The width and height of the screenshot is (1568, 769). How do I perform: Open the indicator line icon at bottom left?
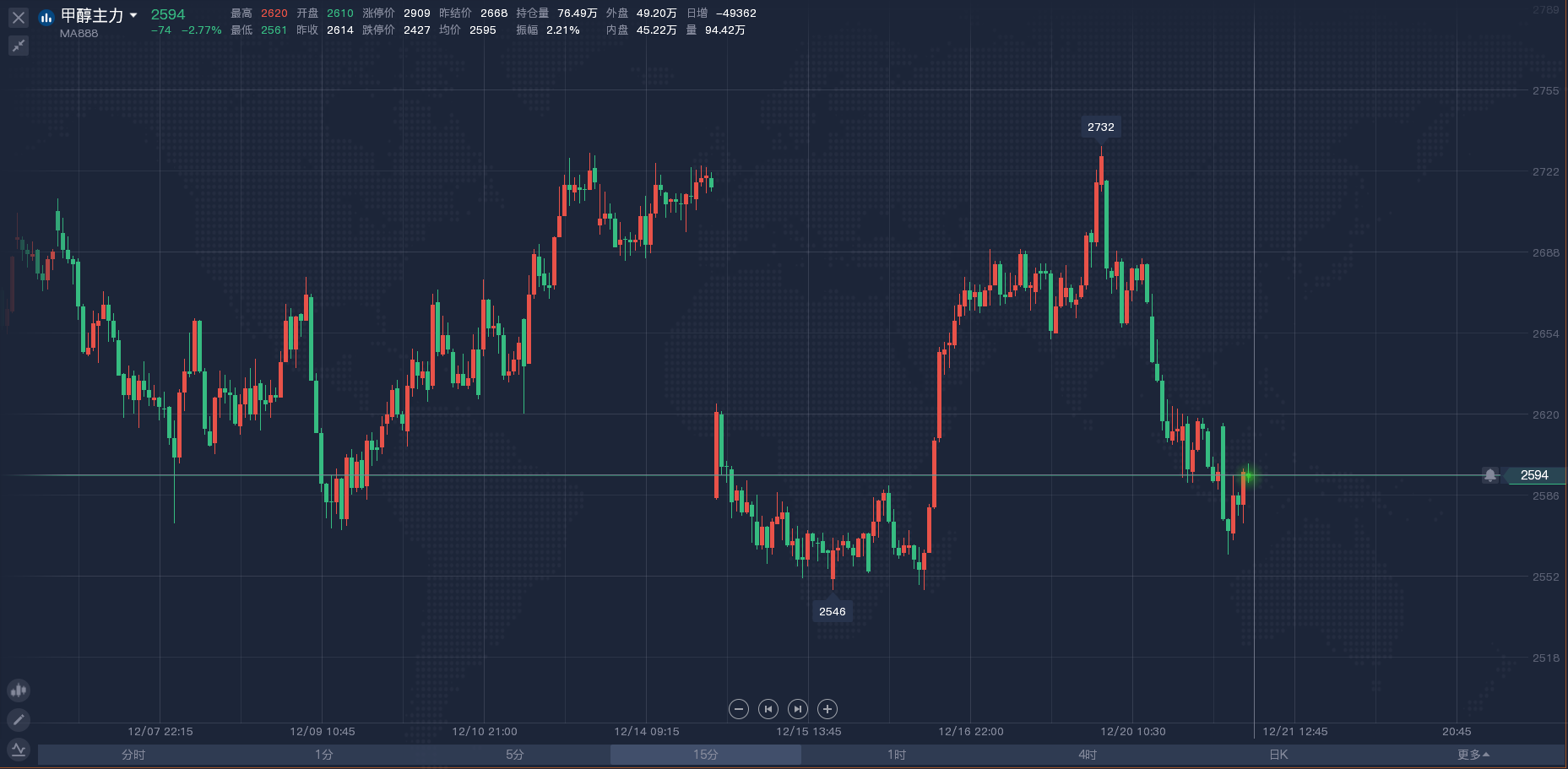coord(19,749)
